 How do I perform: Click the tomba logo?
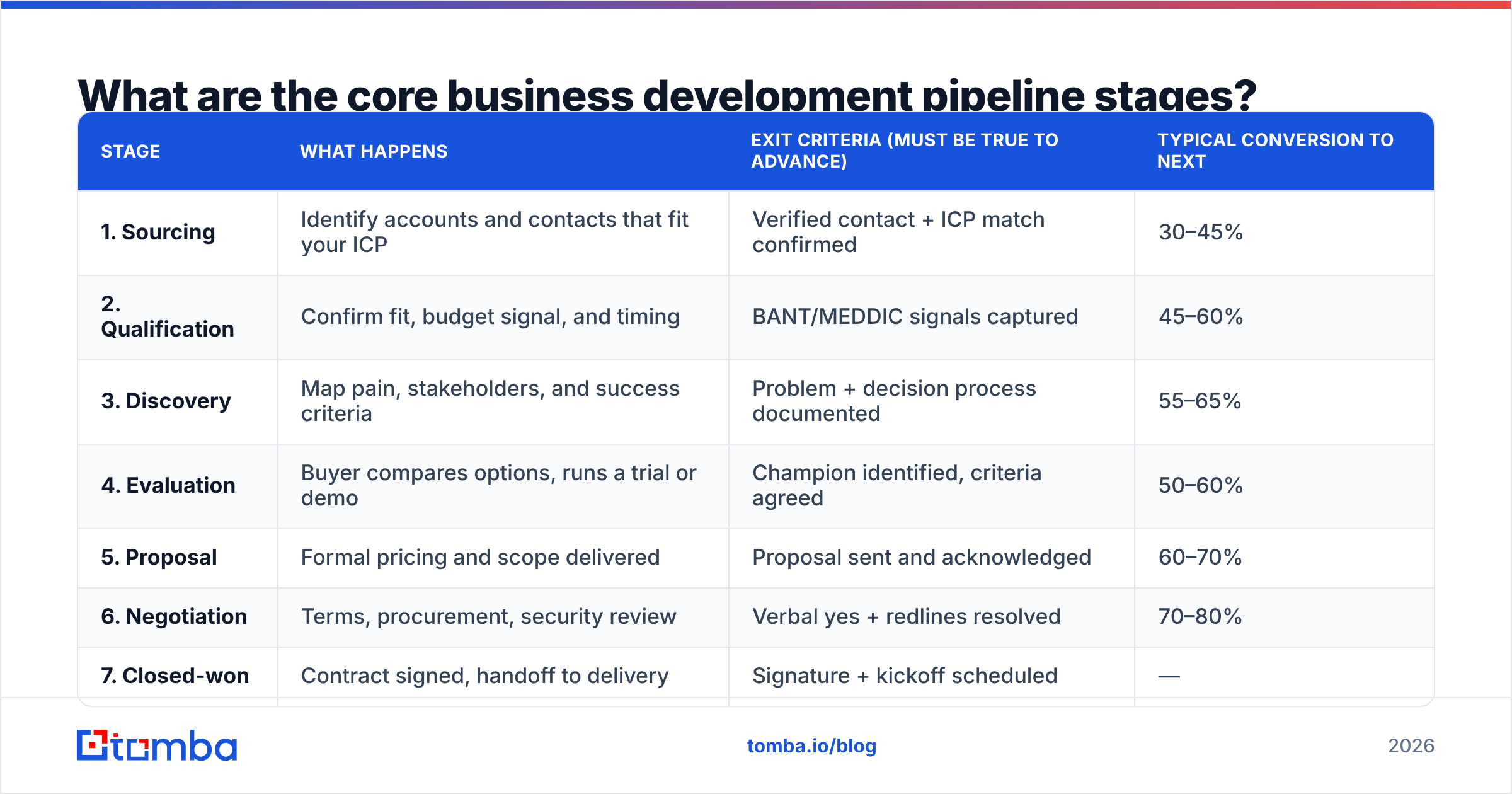click(157, 745)
